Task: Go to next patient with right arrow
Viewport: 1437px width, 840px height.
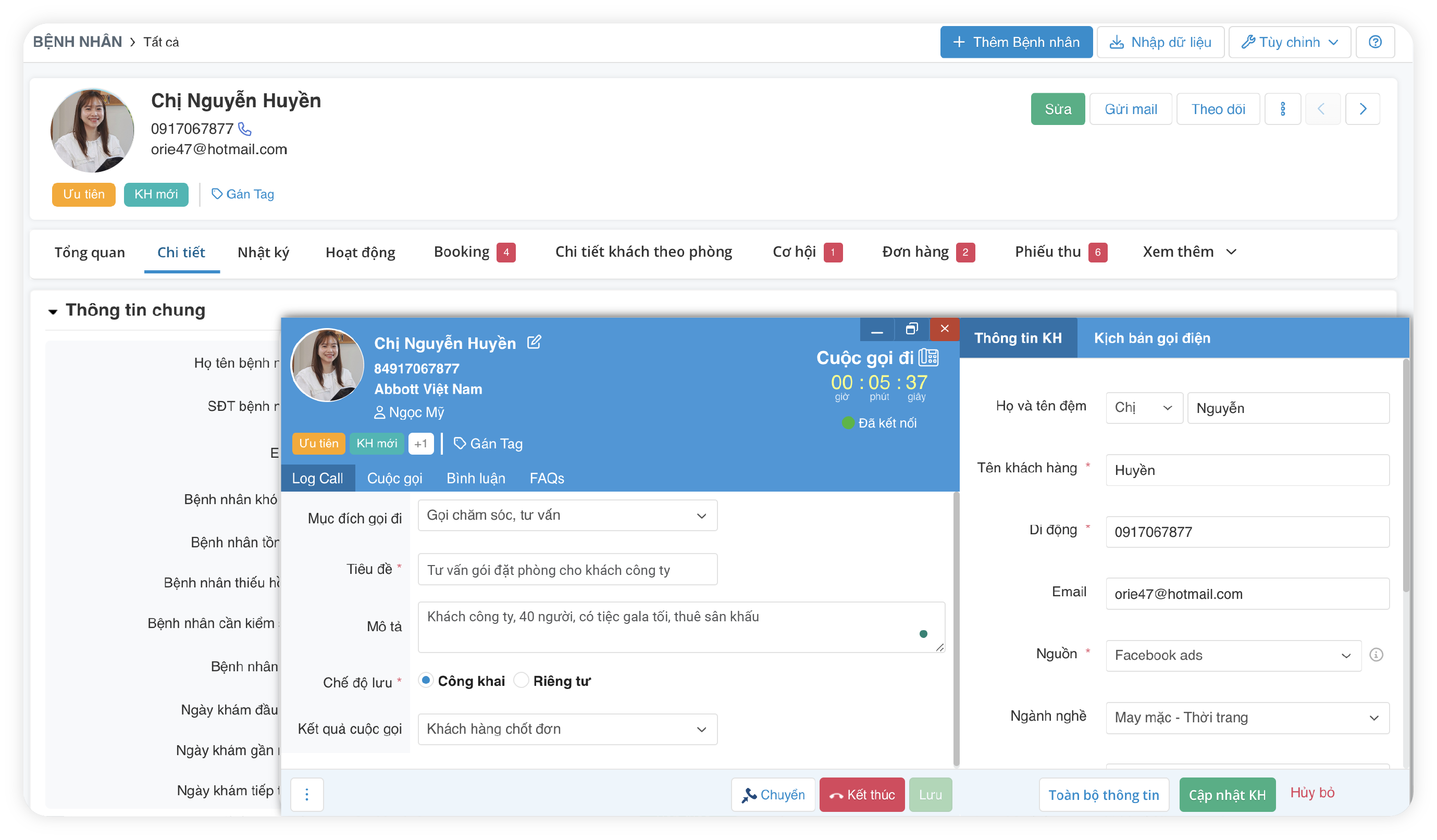Action: pyautogui.click(x=1362, y=109)
